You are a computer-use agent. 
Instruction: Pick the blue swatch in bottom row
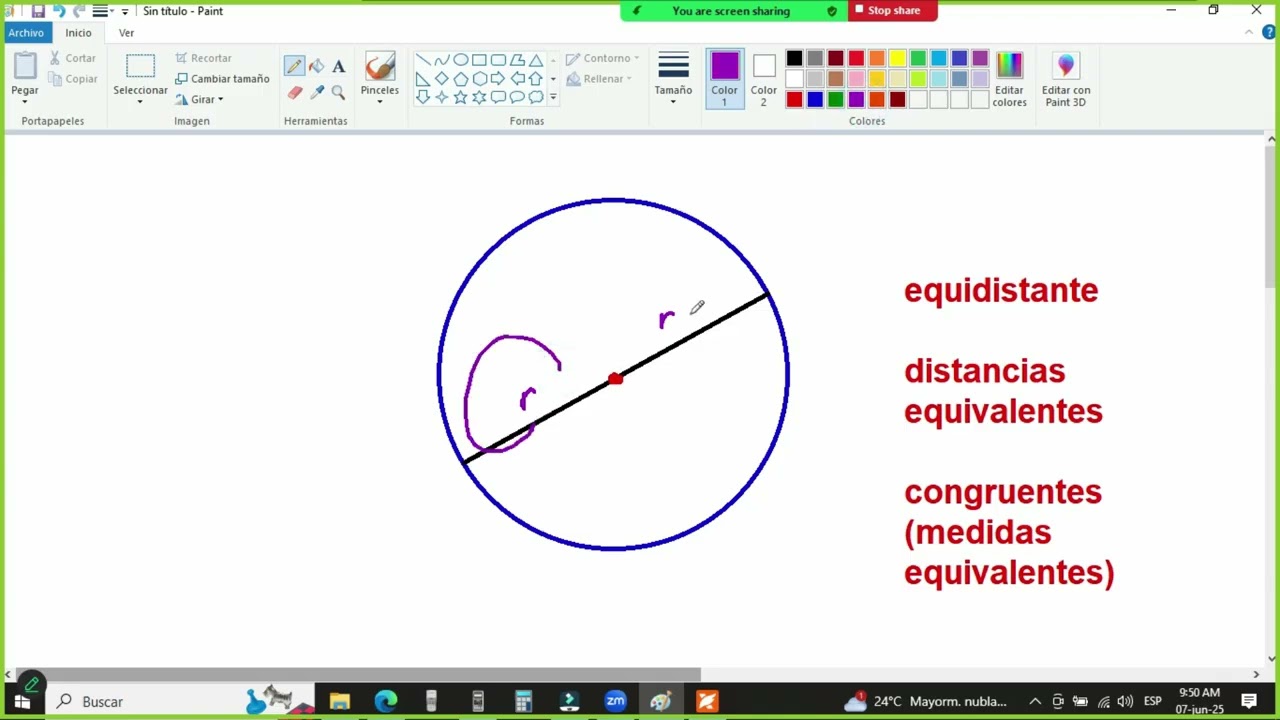(815, 99)
